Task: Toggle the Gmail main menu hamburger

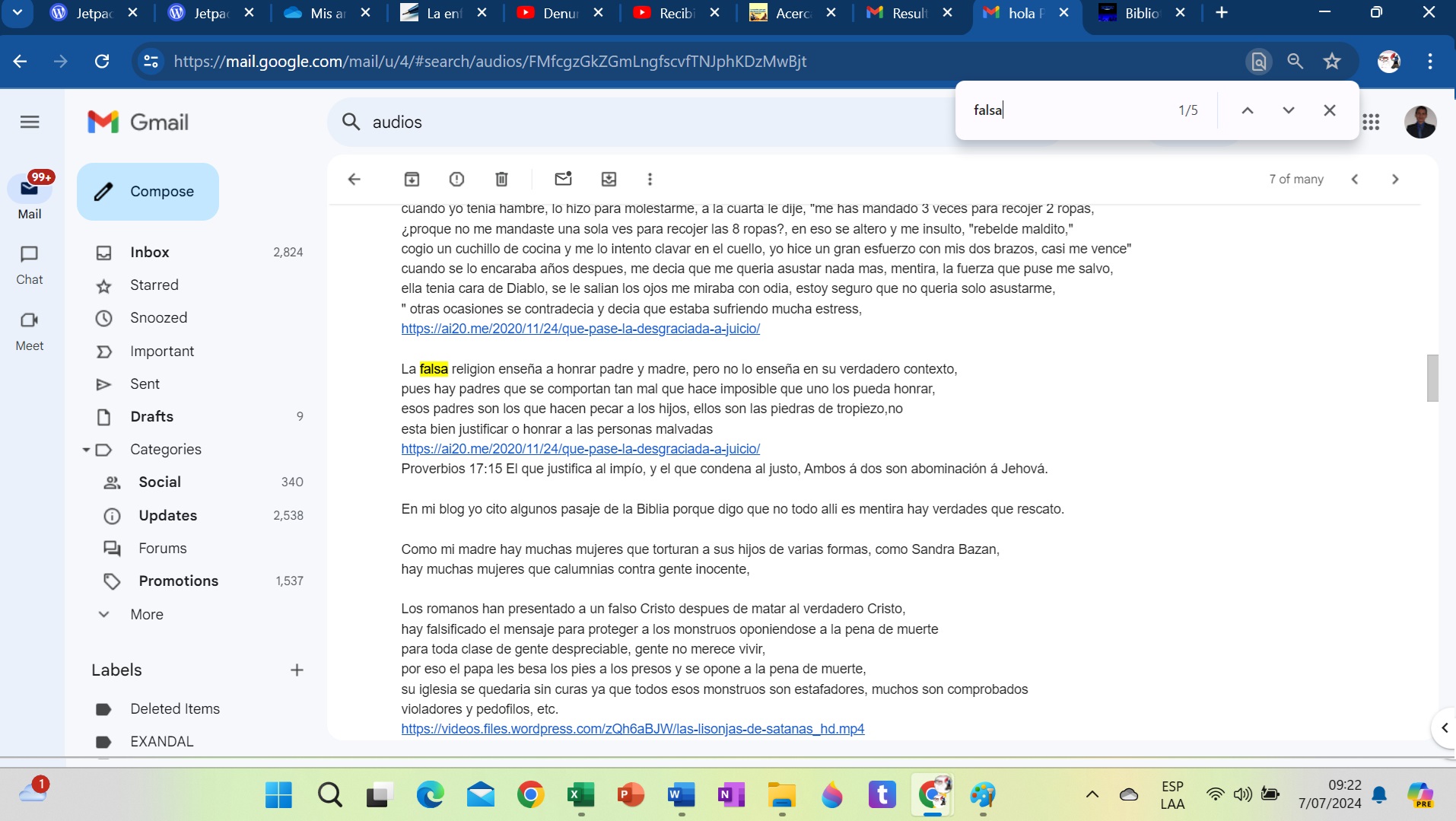Action: pos(30,122)
